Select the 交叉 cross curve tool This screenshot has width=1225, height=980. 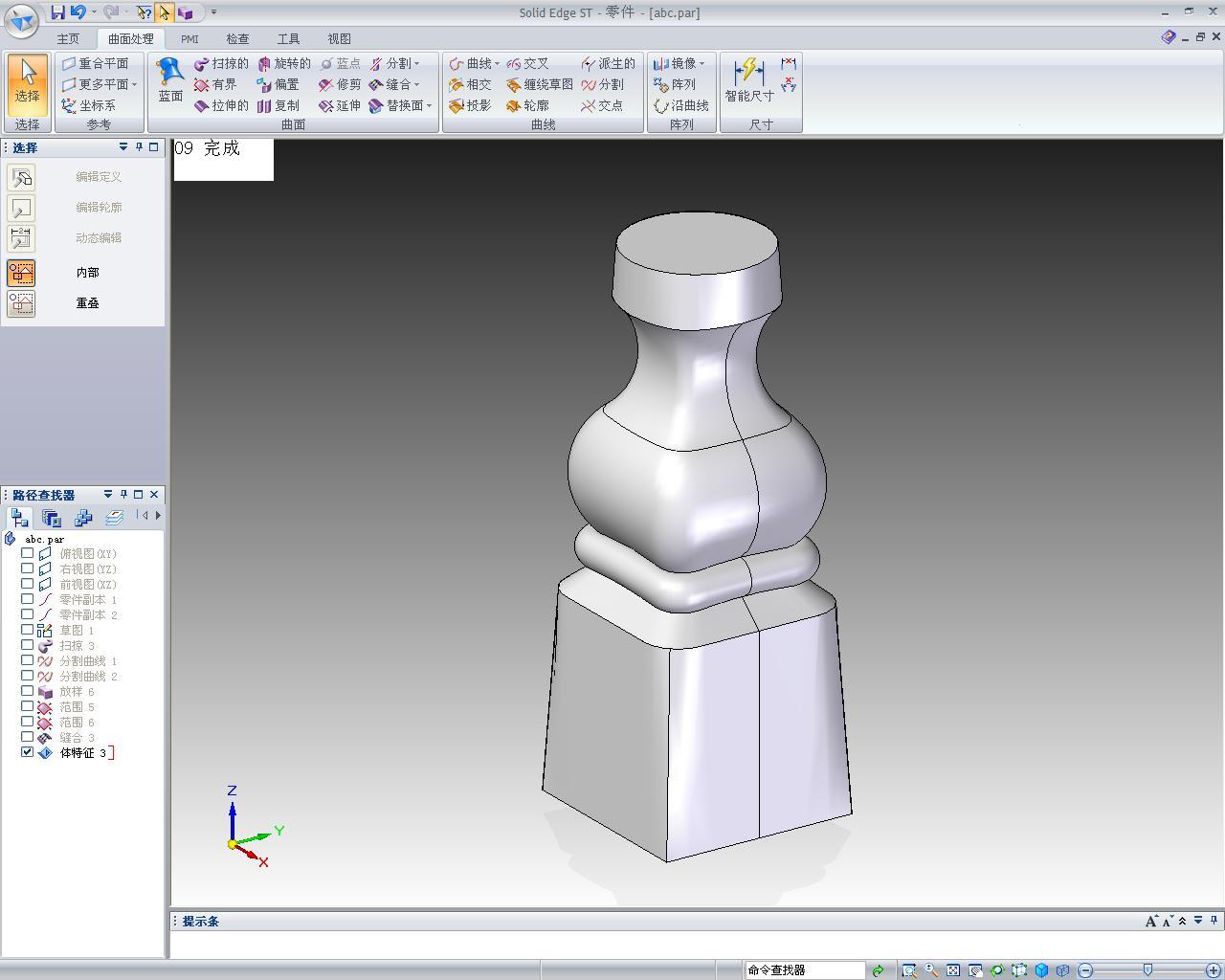527,63
